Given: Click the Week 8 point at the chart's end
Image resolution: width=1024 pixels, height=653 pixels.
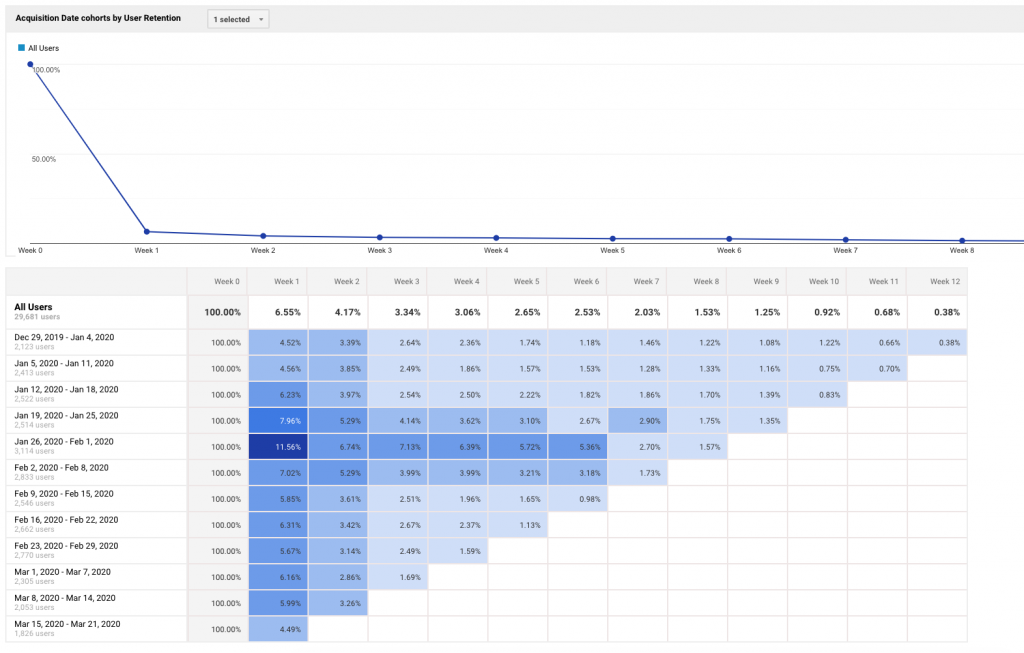Looking at the screenshot, I should [x=962, y=240].
